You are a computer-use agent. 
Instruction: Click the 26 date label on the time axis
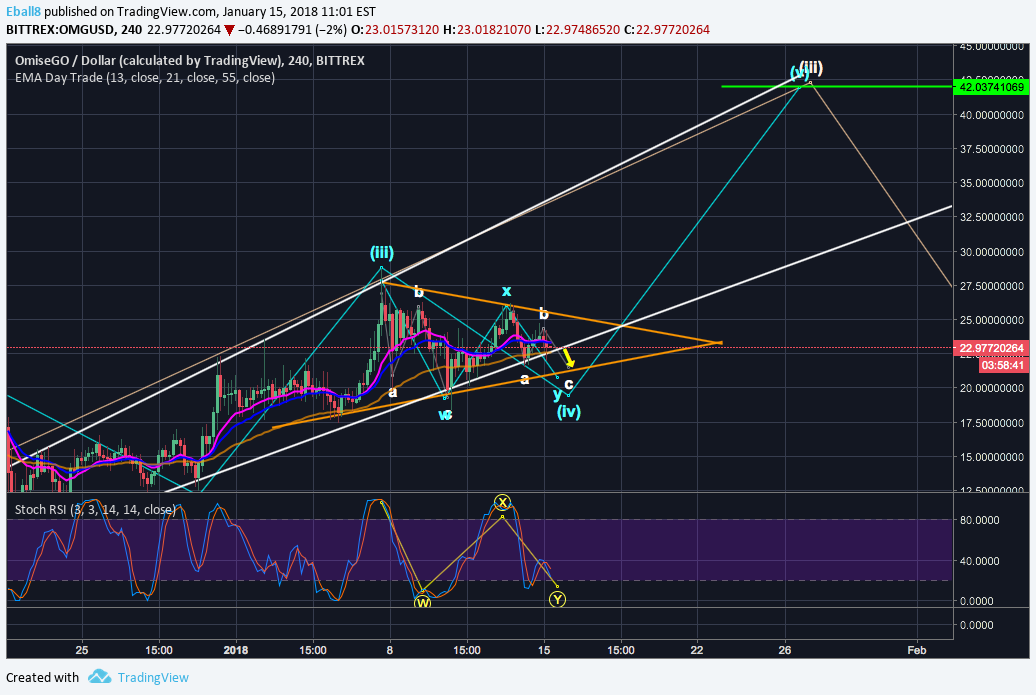(784, 650)
